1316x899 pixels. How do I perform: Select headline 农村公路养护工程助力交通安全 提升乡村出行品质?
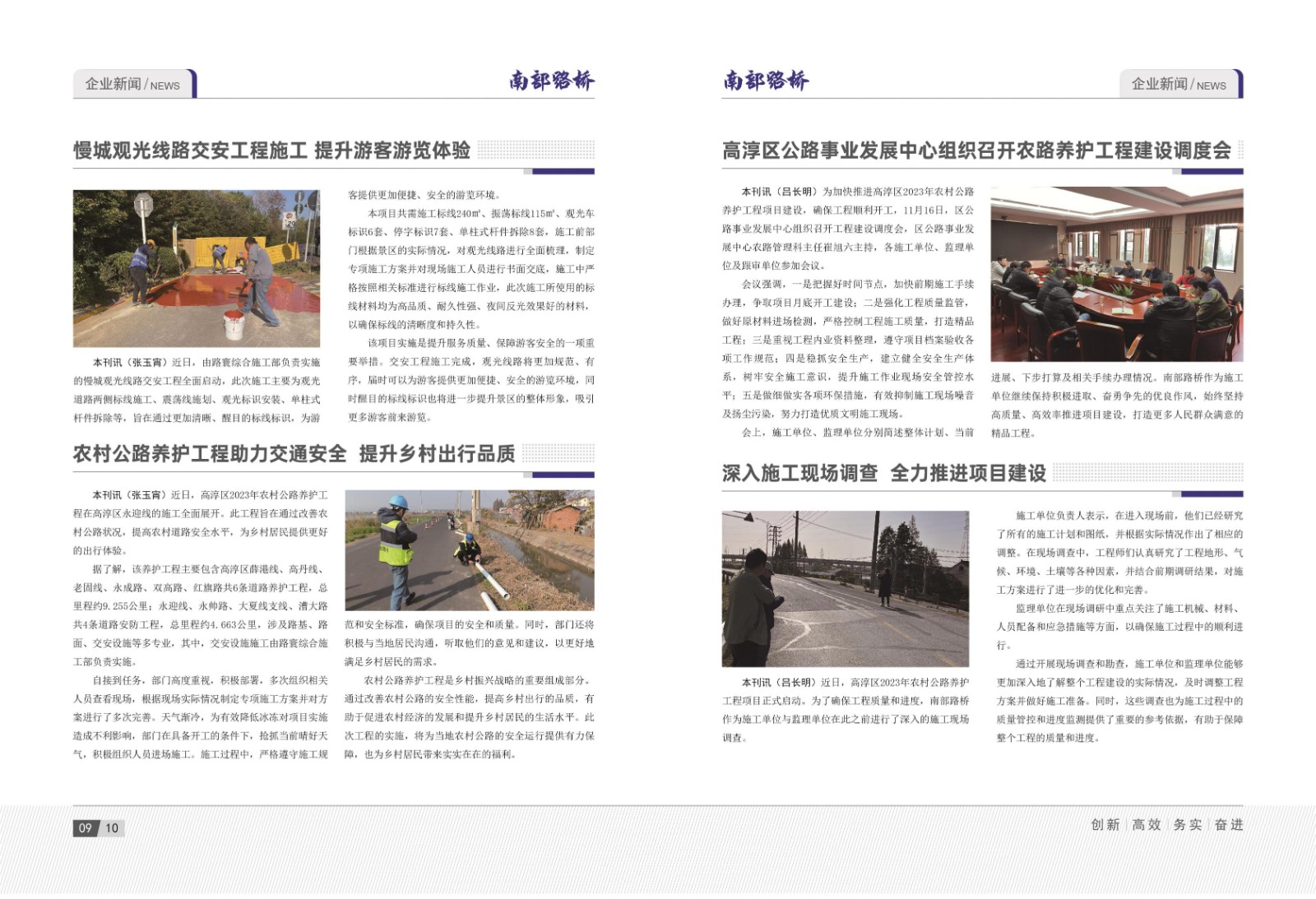click(x=294, y=454)
